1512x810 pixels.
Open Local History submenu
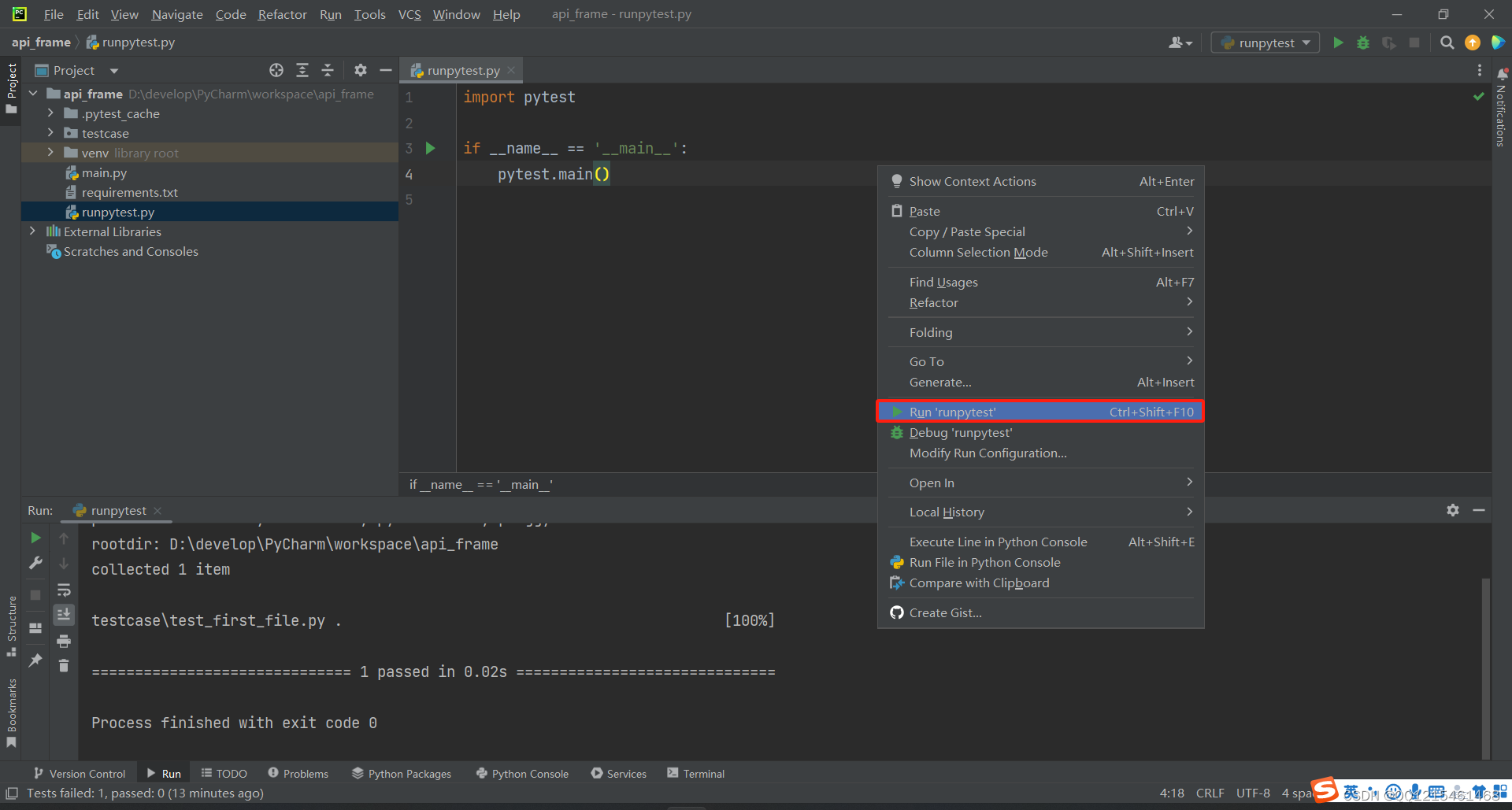(1041, 512)
